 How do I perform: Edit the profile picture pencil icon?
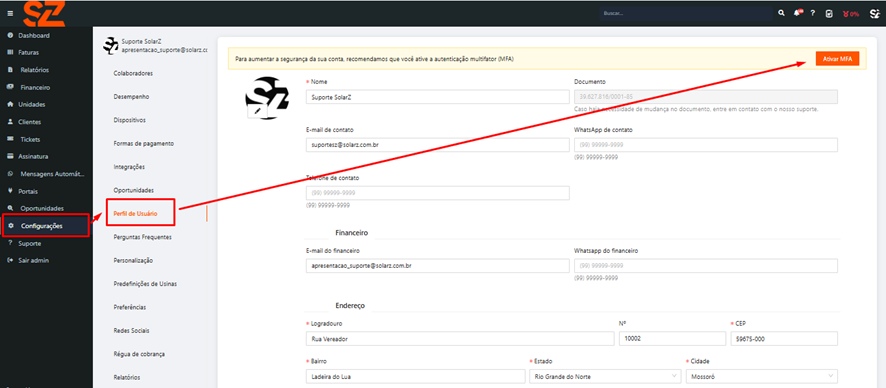(x=258, y=112)
